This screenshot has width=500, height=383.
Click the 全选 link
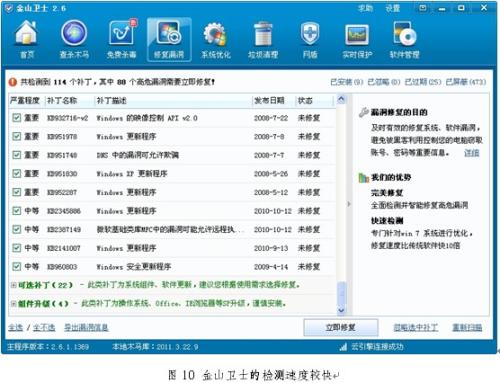[16, 328]
